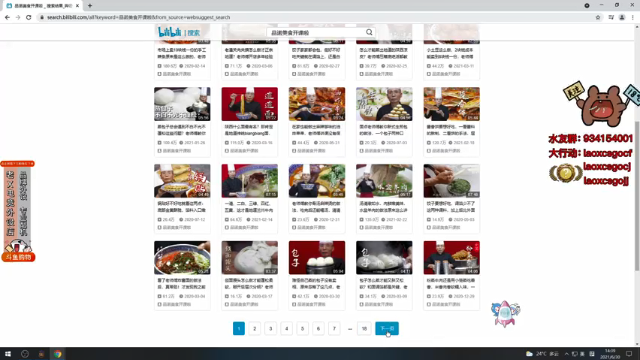Open the steaming 包子 video dated 2020-03-09
This screenshot has width=640, height=360.
click(384, 258)
